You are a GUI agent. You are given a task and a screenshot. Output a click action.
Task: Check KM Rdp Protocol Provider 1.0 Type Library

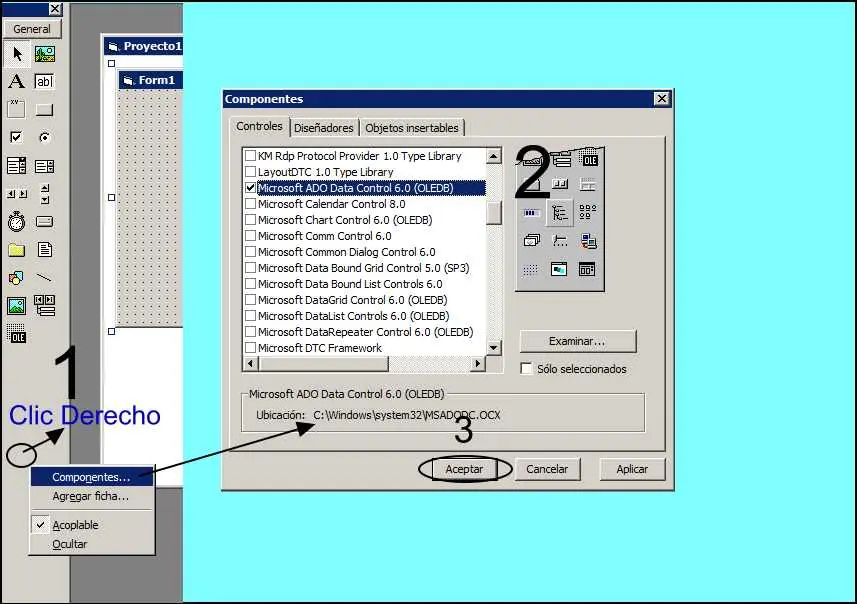coord(250,156)
